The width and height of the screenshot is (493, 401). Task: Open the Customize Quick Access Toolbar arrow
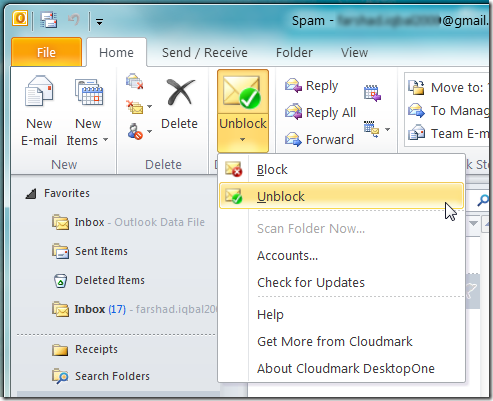point(99,22)
